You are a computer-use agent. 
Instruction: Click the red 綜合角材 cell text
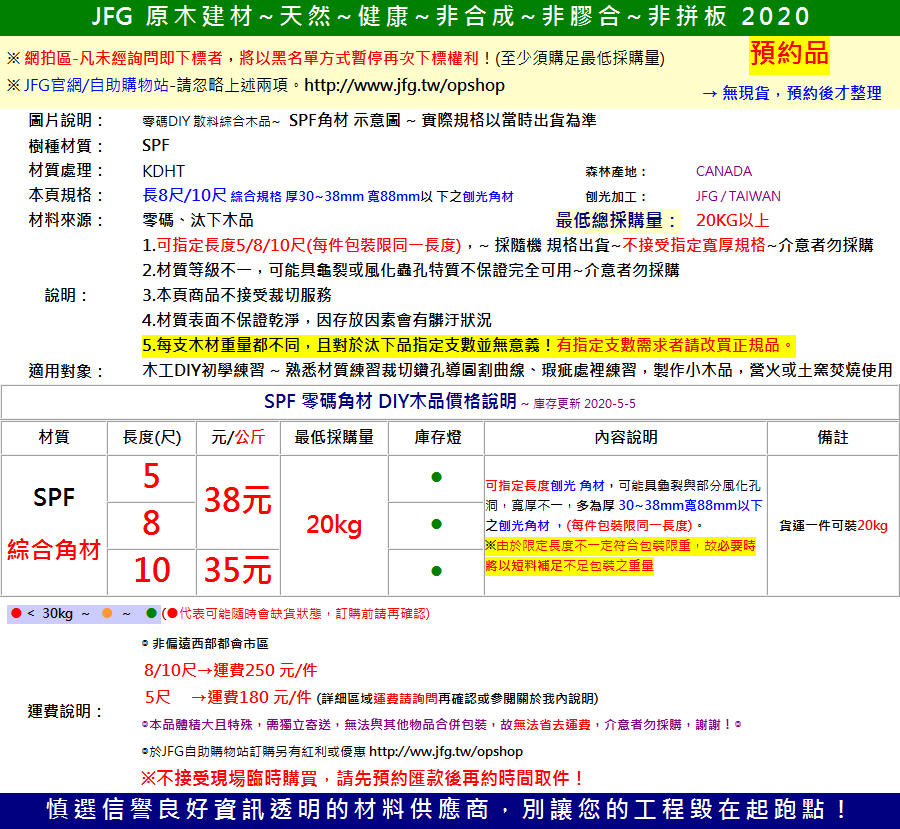point(54,550)
